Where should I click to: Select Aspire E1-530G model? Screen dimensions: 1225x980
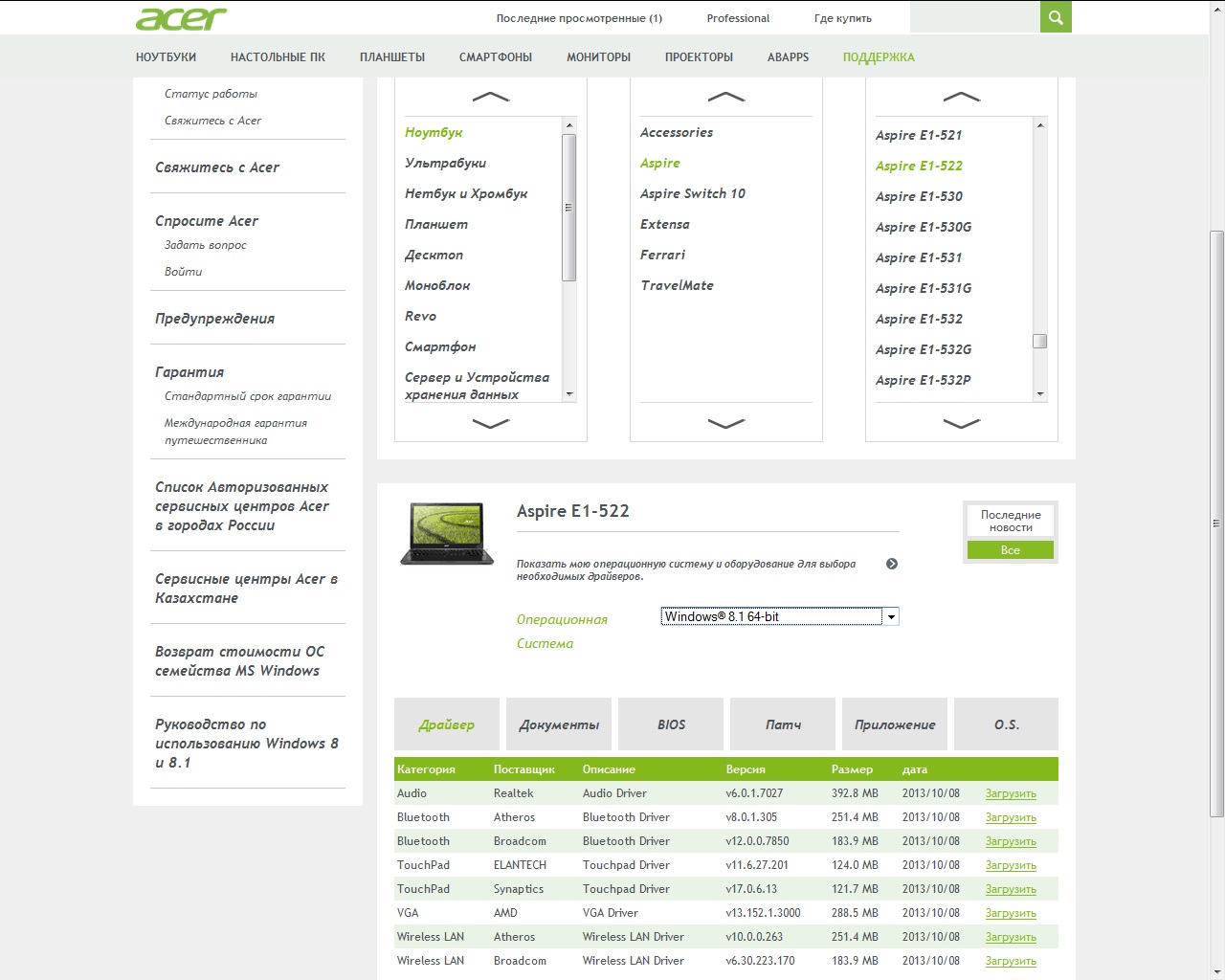pos(924,227)
